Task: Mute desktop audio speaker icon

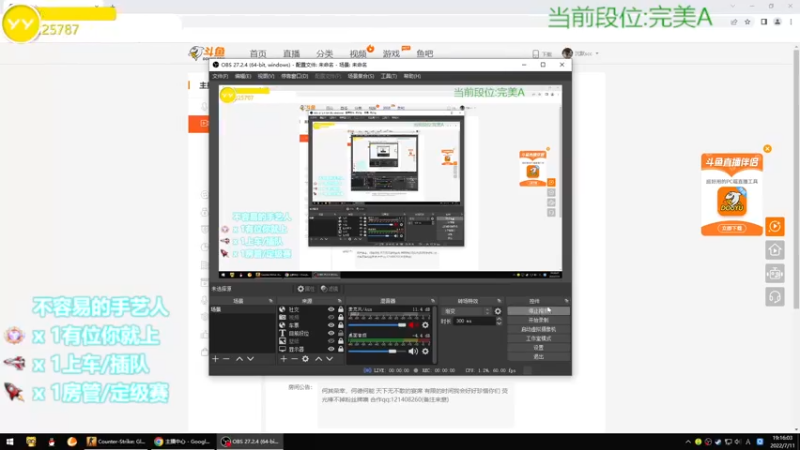Action: point(413,351)
